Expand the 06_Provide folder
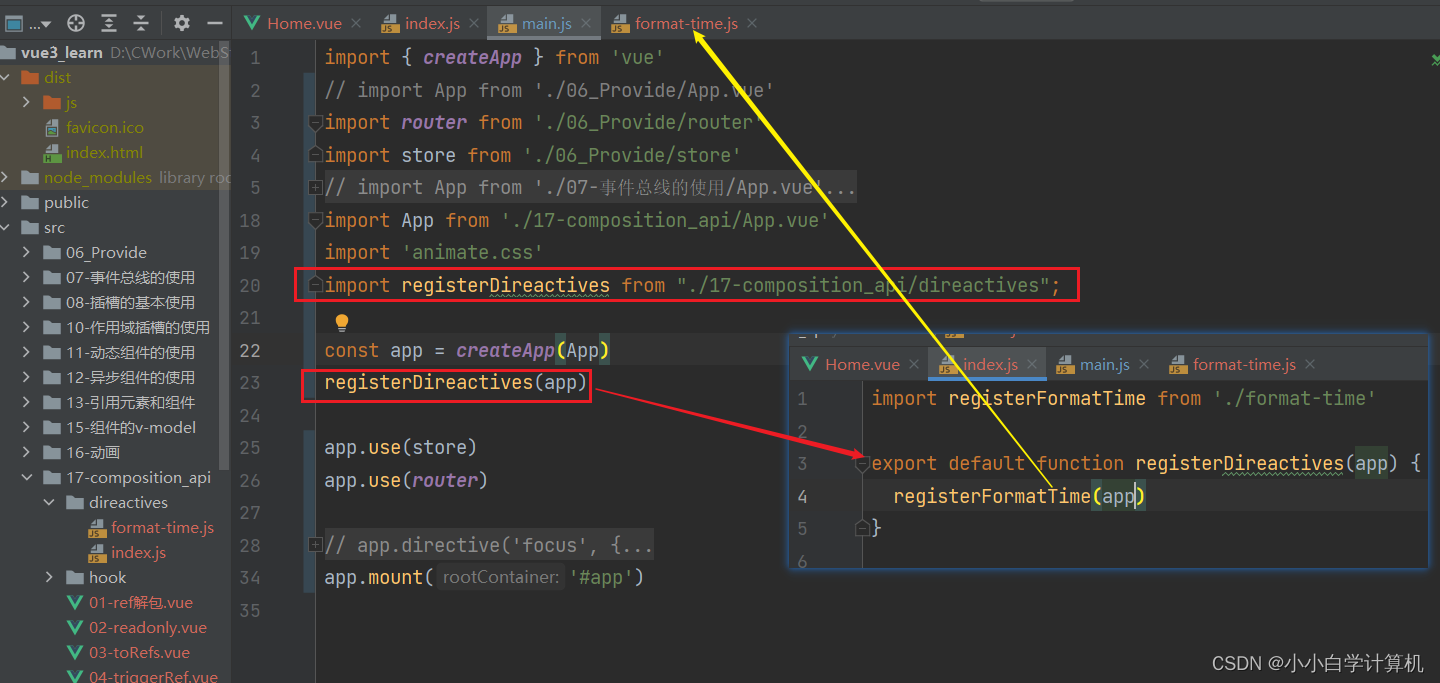 click(x=28, y=253)
